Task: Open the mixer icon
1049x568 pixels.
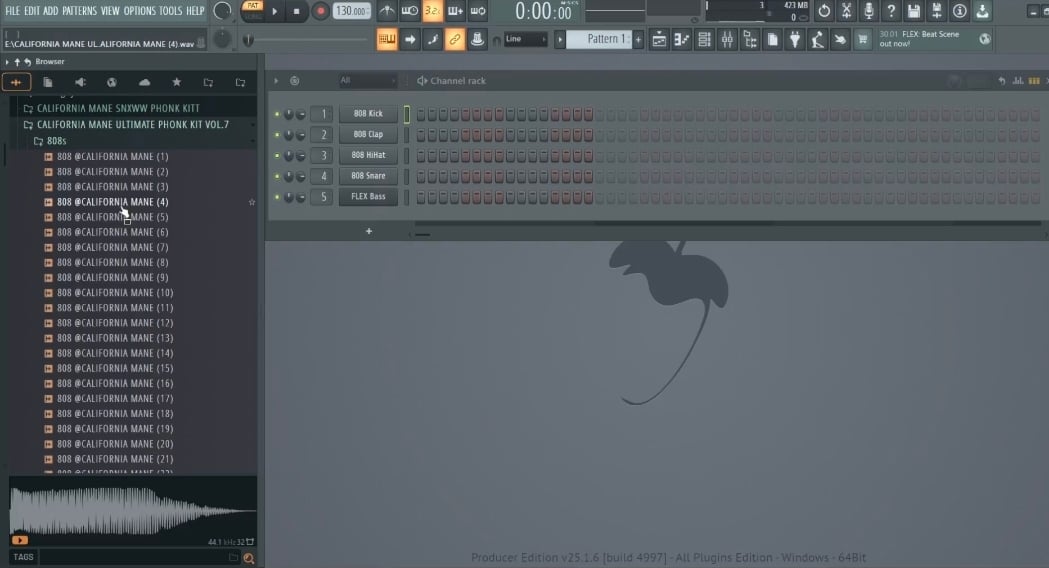Action: (x=727, y=39)
